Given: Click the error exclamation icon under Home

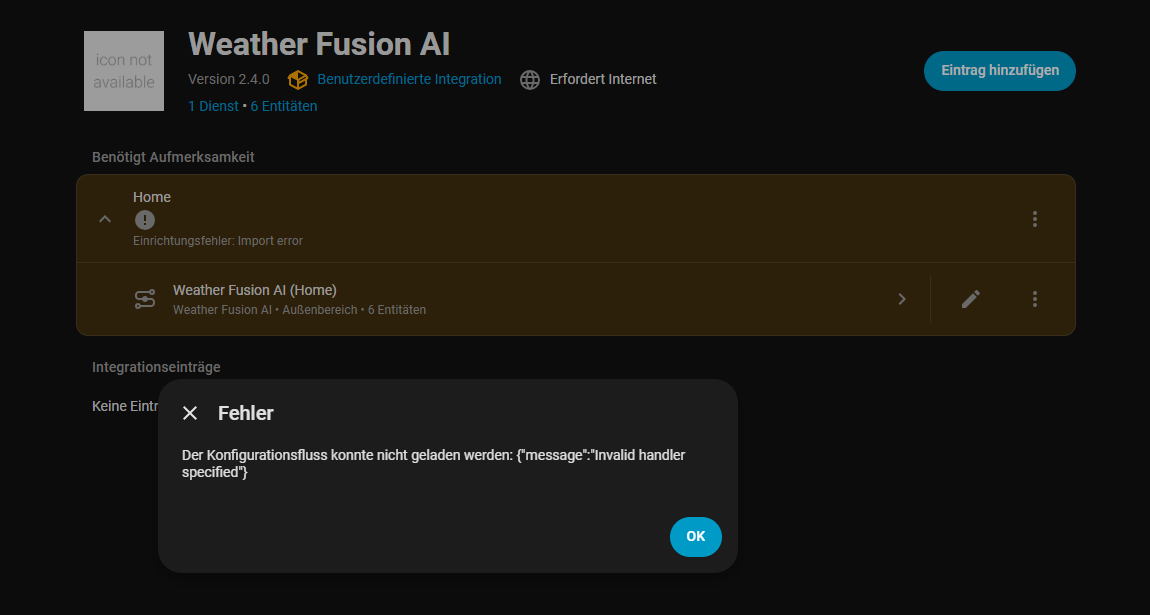Looking at the screenshot, I should coord(145,220).
